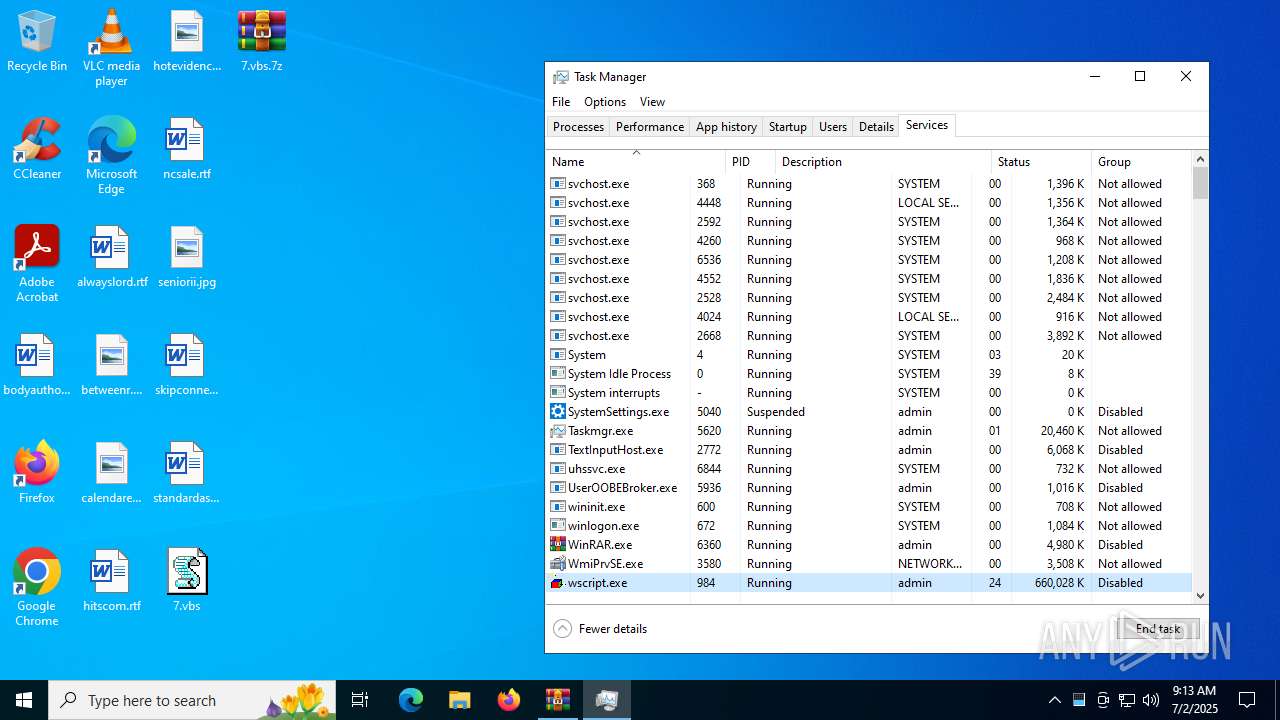Sort by the Status column header
Image resolution: width=1280 pixels, height=720 pixels.
coord(1041,161)
